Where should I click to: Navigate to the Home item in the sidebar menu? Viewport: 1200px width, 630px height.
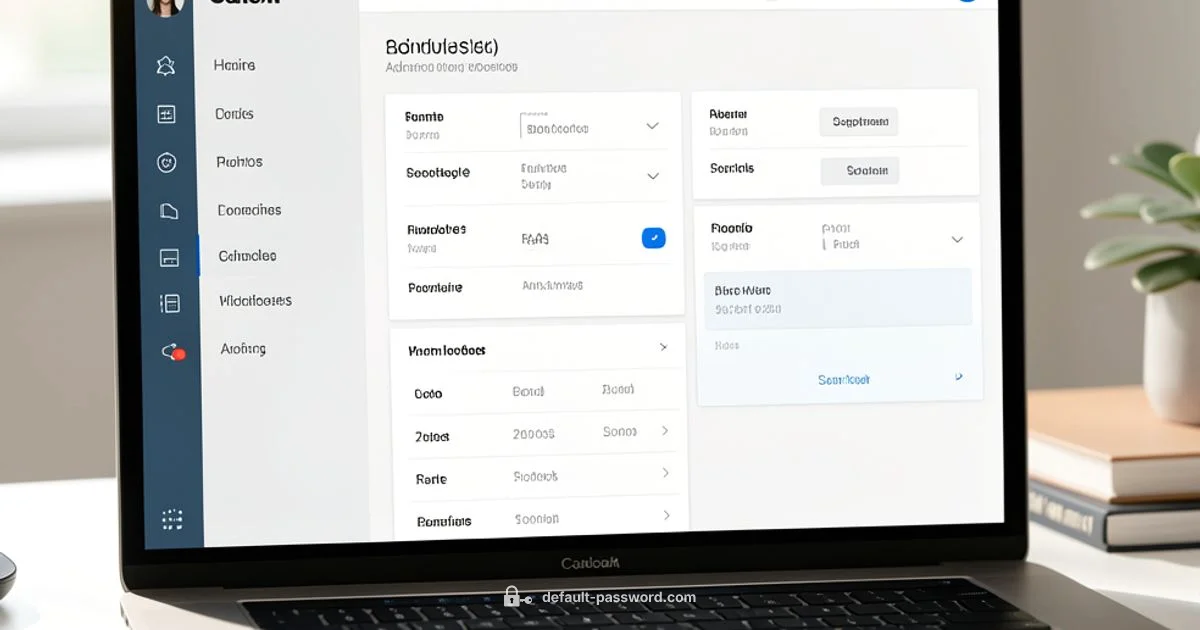(233, 64)
